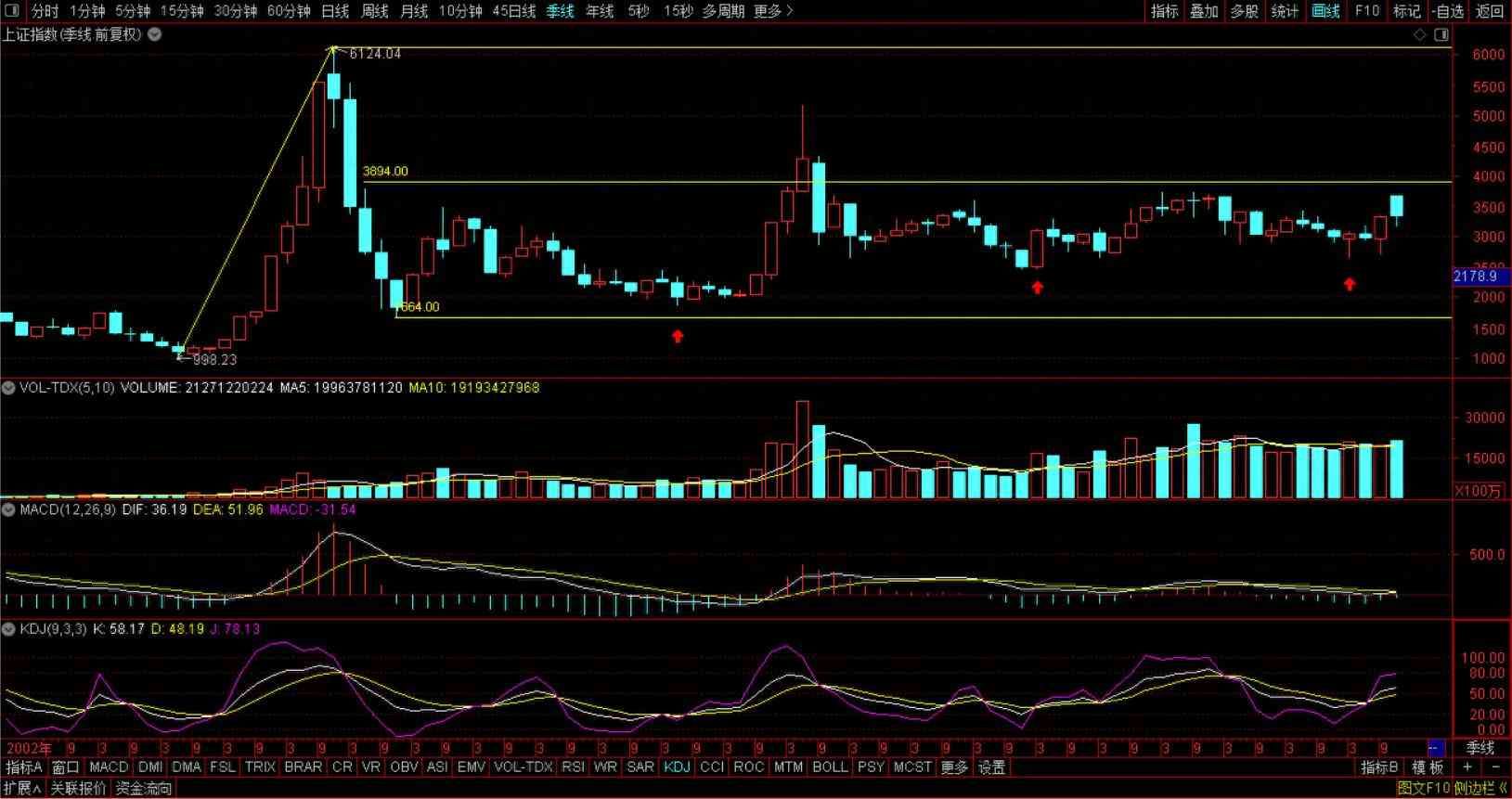Switch to 日线 daily chart period
The height and width of the screenshot is (799, 1512).
coord(334,11)
